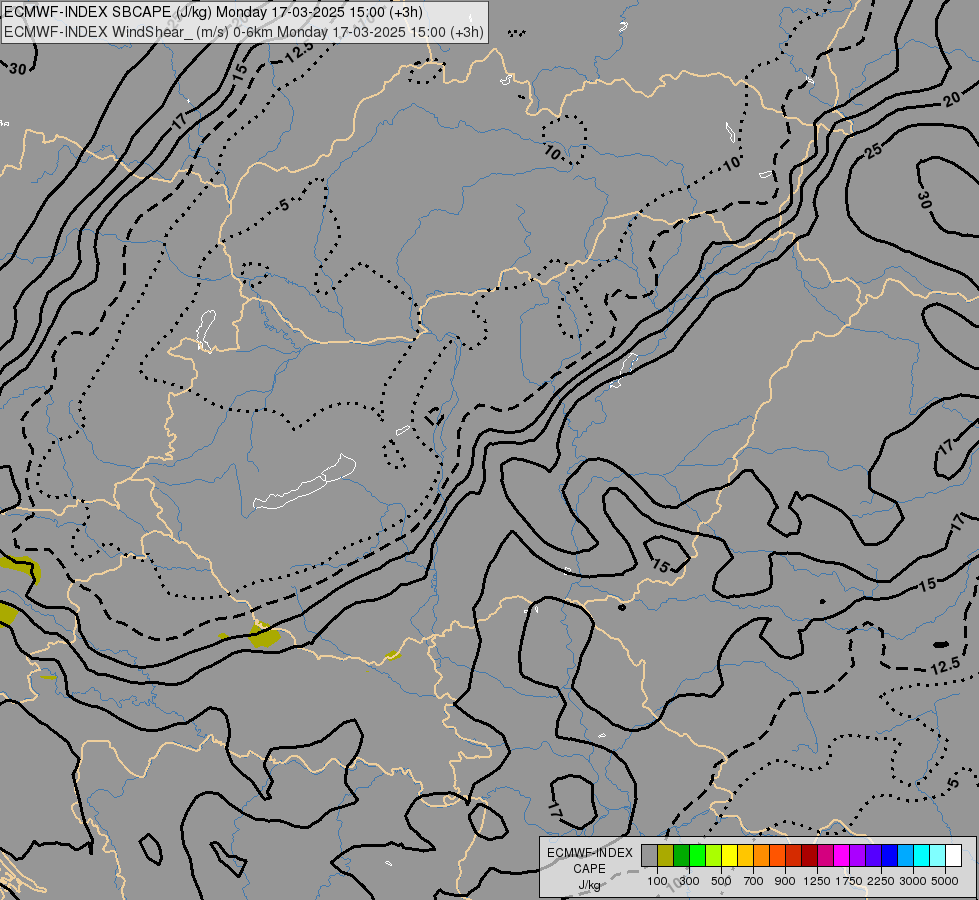
Task: Pick the white legend swatch
Action: pos(953,855)
